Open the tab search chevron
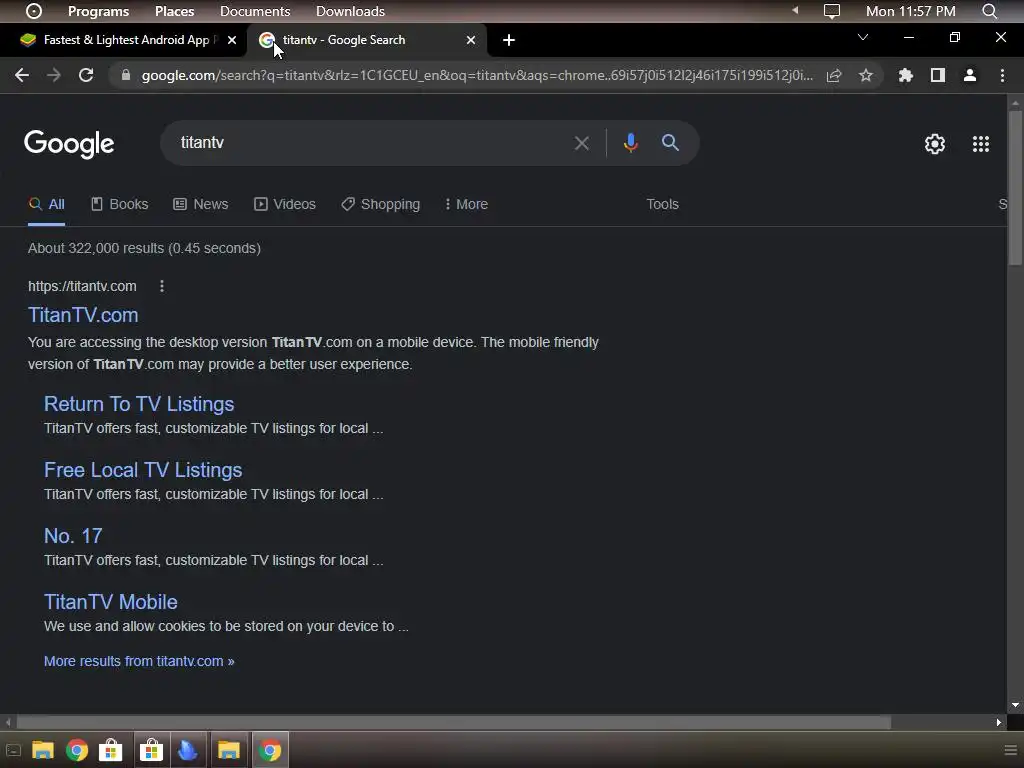Image resolution: width=1024 pixels, height=768 pixels. (863, 37)
